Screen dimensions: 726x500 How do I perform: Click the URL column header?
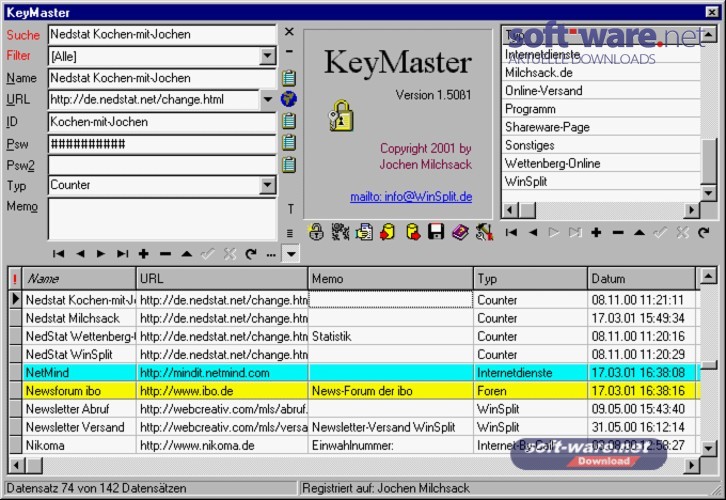(x=222, y=278)
